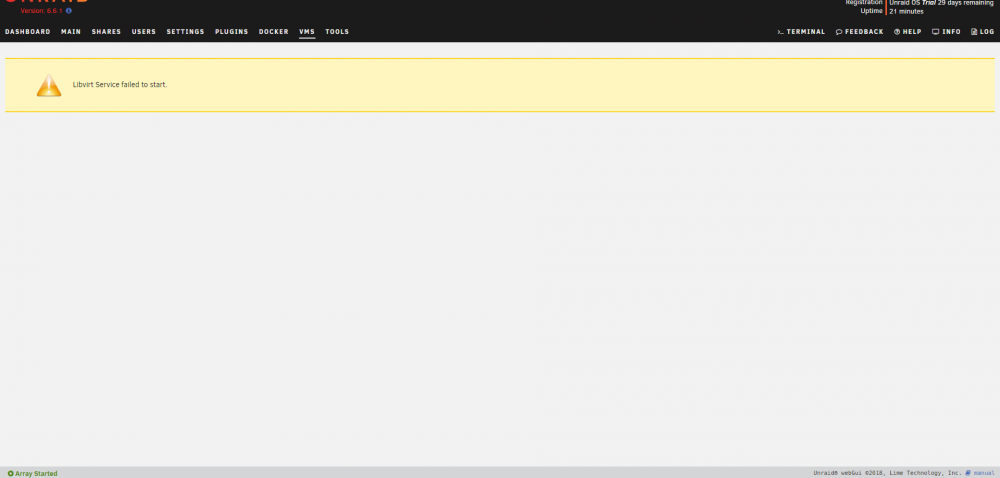The width and height of the screenshot is (1000, 478).
Task: Open the manual link in footer
Action: click(x=980, y=473)
